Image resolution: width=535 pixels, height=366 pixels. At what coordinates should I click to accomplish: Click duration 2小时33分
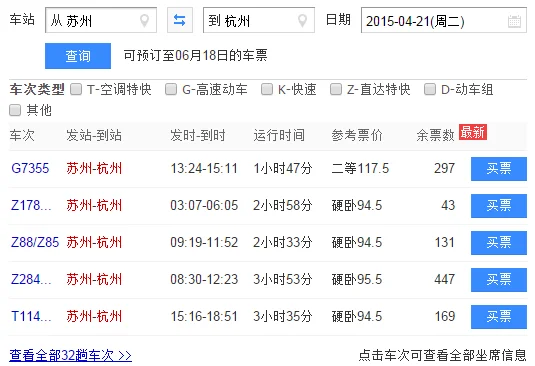(283, 243)
